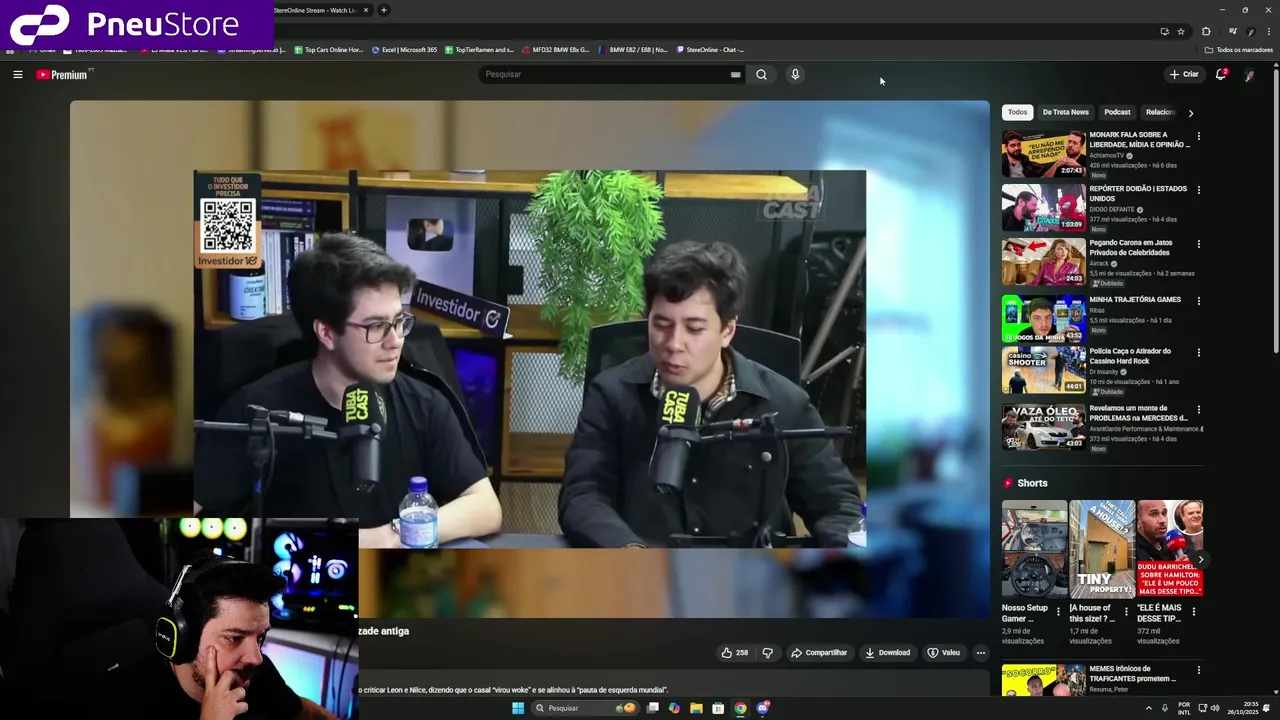Image resolution: width=1280 pixels, height=720 pixels.
Task: Open Chrome from the taskbar
Action: [740, 708]
